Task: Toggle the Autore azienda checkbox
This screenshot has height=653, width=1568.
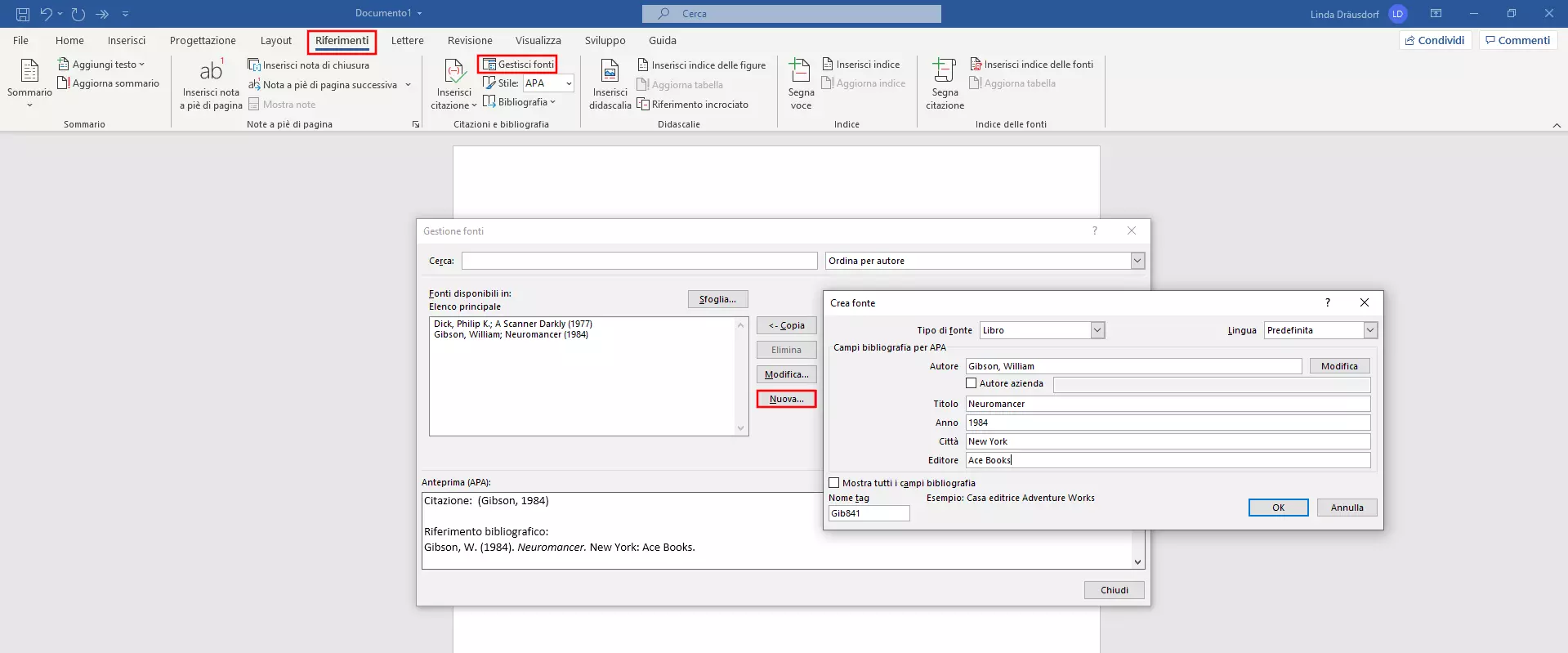Action: click(x=972, y=383)
